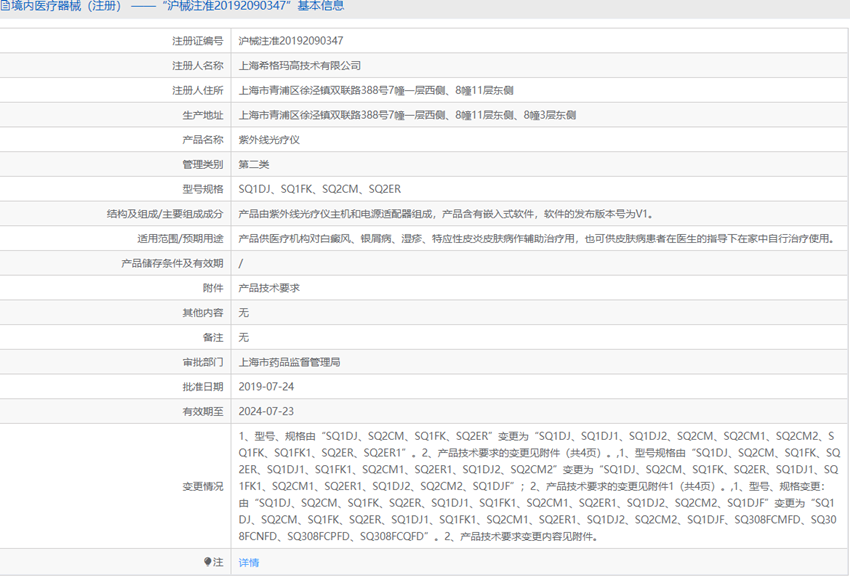The image size is (850, 577).
Task: Click the 产品技术要求 attachment value
Action: point(269,288)
